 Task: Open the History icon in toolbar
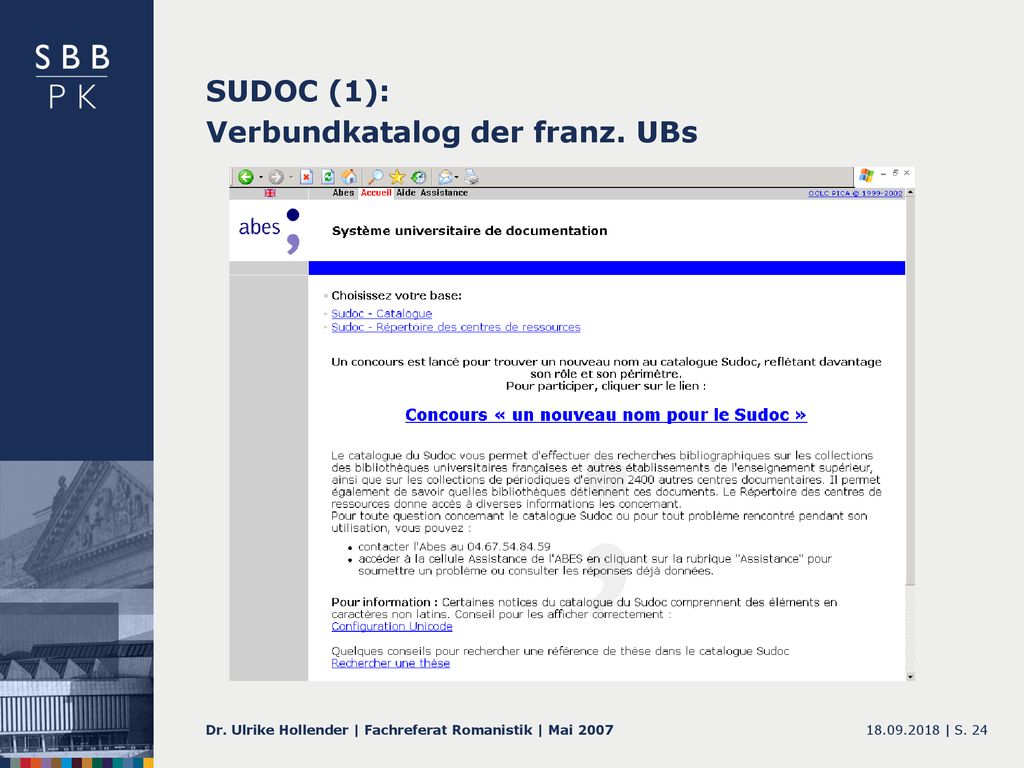tap(419, 177)
